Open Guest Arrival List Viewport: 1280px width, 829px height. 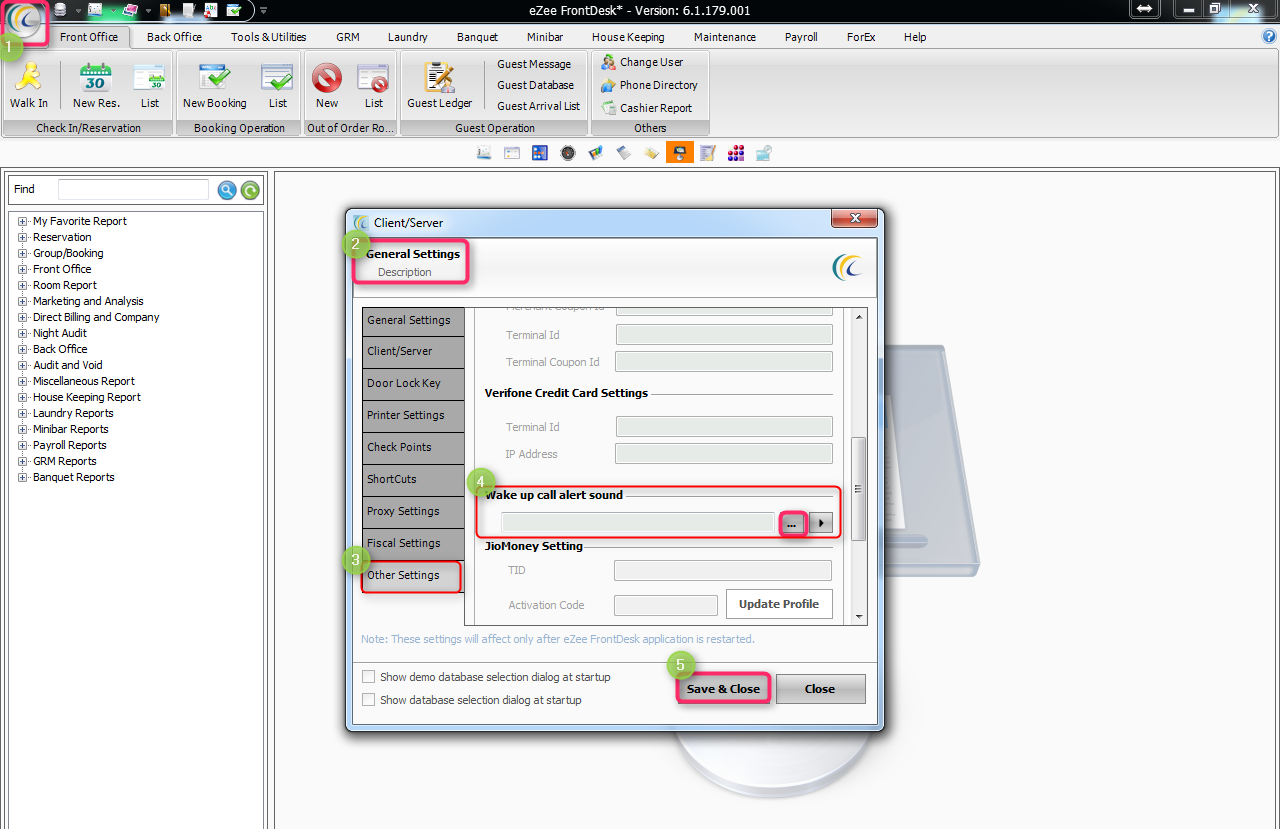(539, 106)
